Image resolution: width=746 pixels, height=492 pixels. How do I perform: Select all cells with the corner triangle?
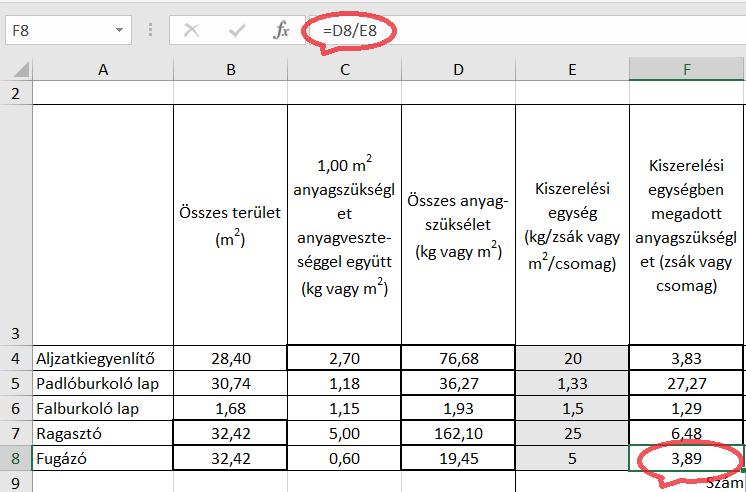pos(20,70)
